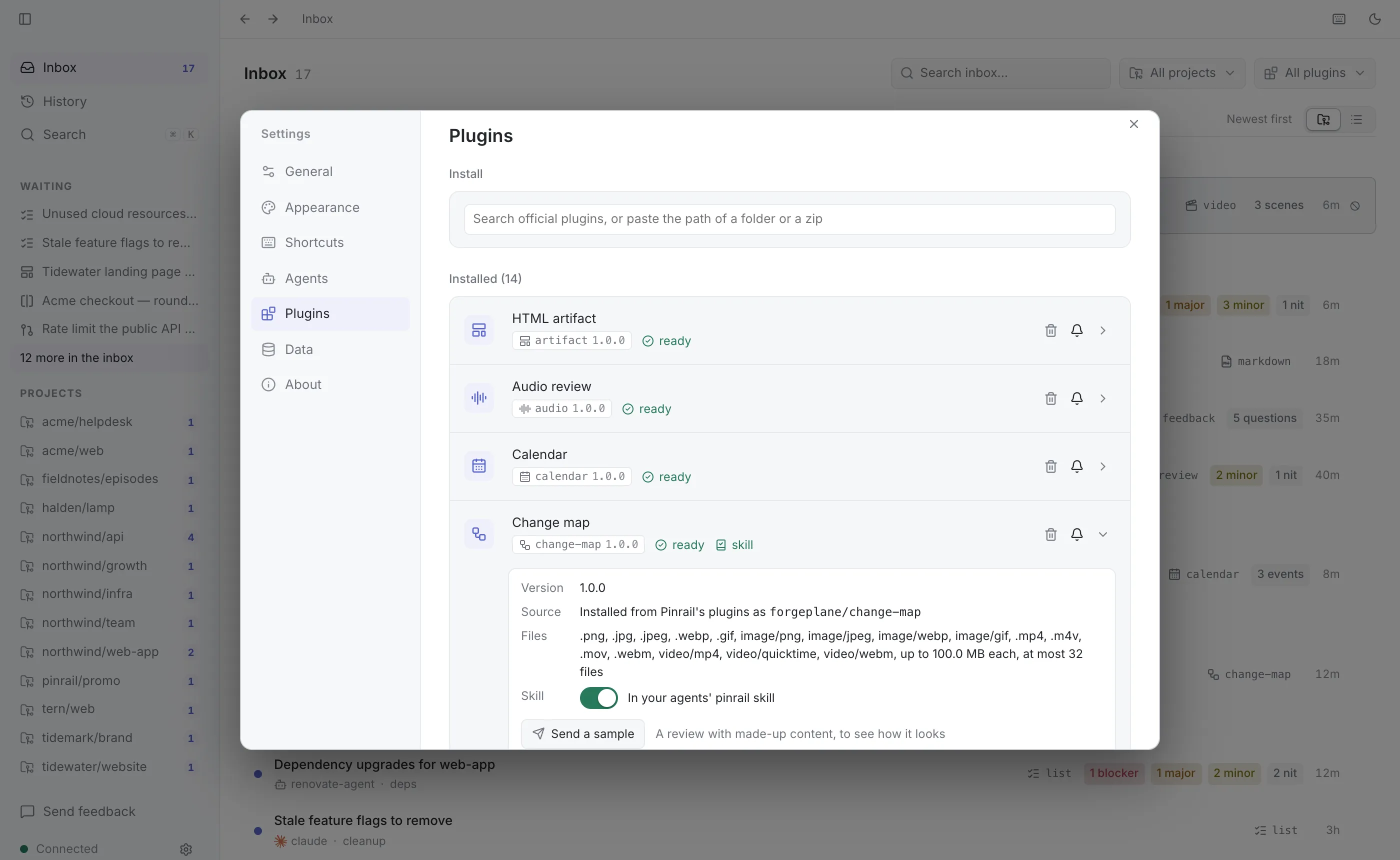The height and width of the screenshot is (860, 1400).
Task: Toggle notification bell for Audio review
Action: coord(1076,398)
